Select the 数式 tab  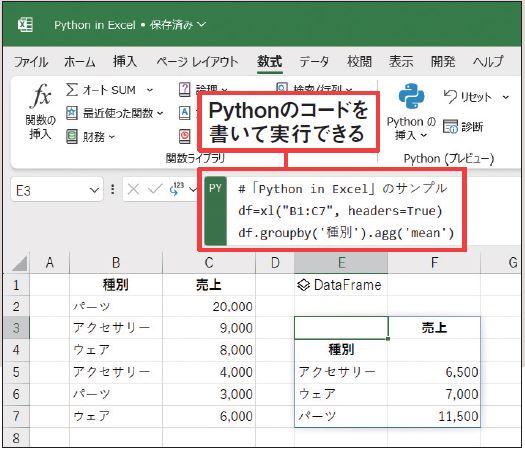(270, 62)
